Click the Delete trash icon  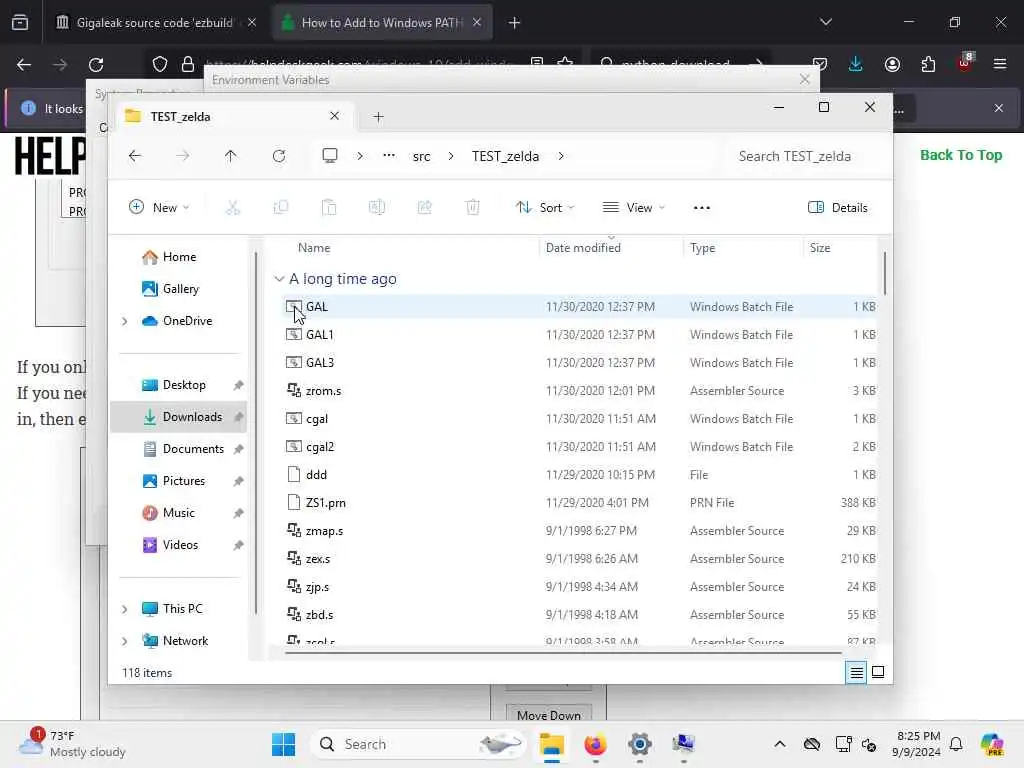[473, 208]
